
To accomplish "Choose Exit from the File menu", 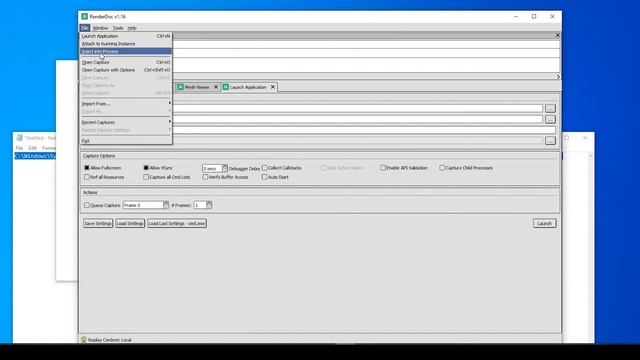I will click(126, 141).
